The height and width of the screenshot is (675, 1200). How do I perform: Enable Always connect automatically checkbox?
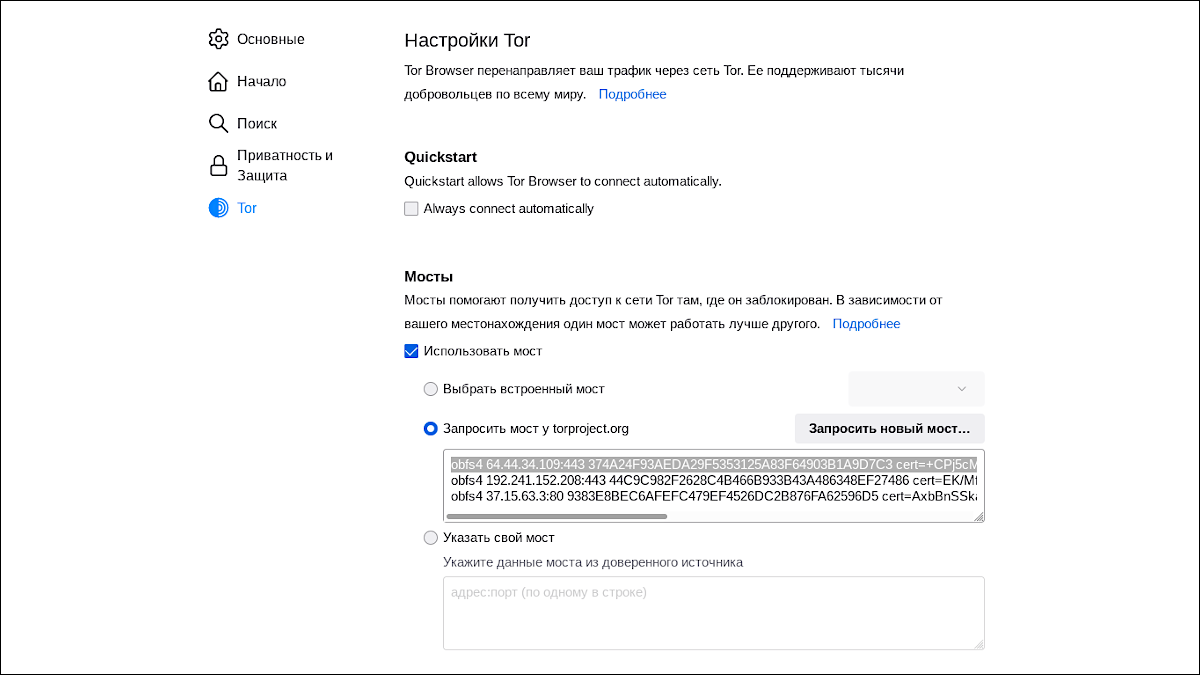pos(411,209)
